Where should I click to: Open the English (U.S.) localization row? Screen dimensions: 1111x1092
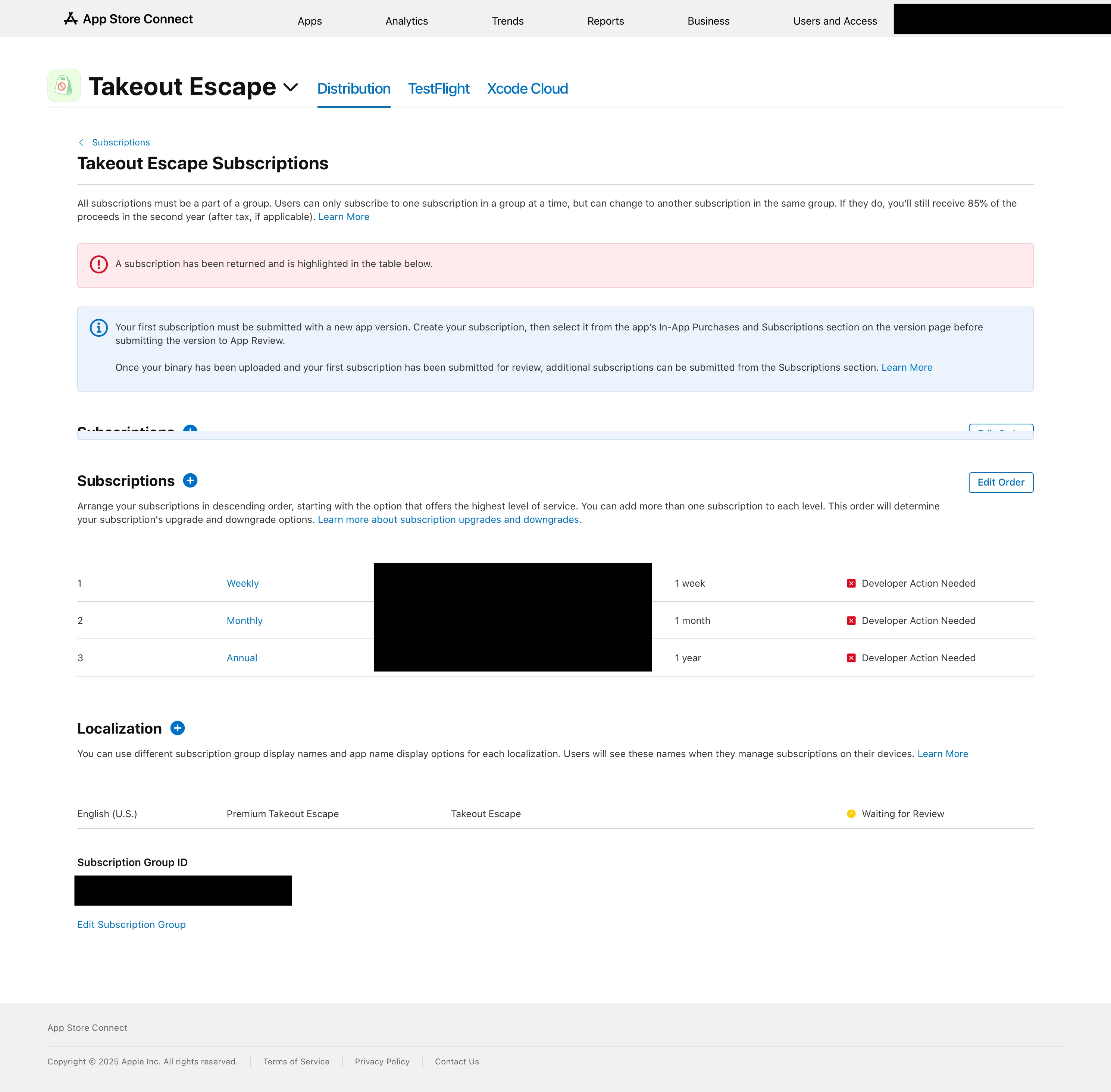click(107, 814)
